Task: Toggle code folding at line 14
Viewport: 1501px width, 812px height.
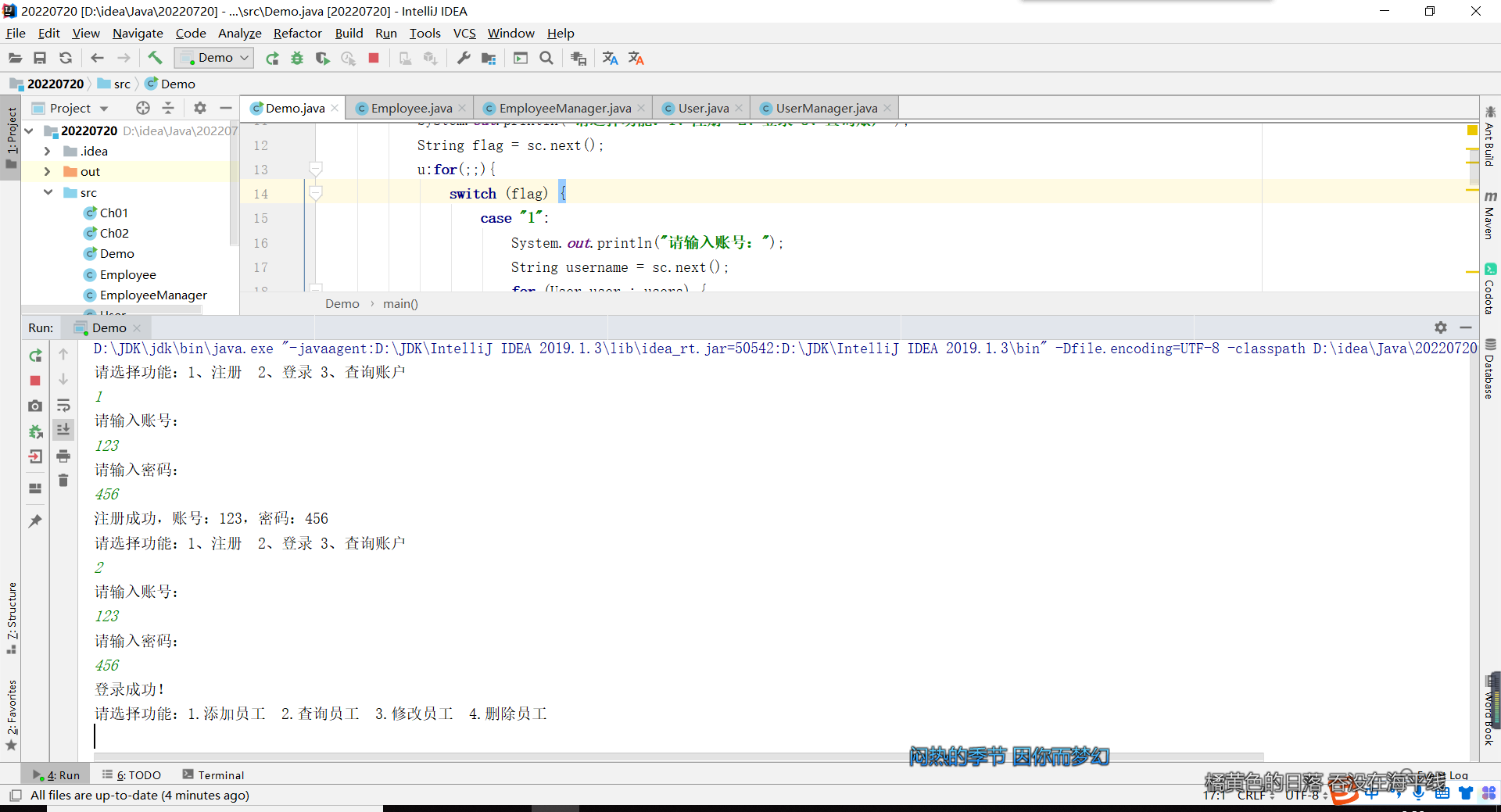Action: point(316,193)
